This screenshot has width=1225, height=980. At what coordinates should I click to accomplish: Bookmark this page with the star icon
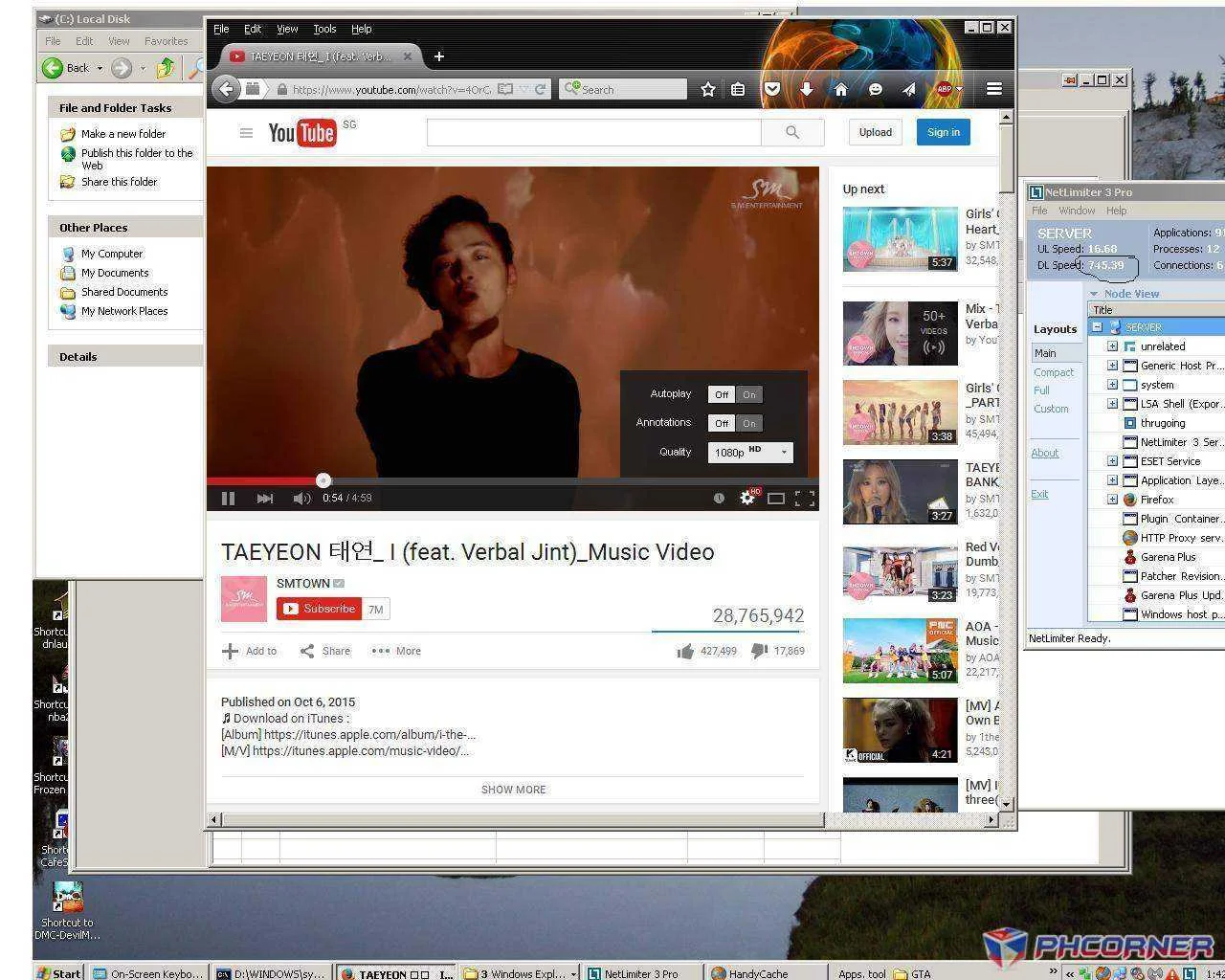point(708,89)
